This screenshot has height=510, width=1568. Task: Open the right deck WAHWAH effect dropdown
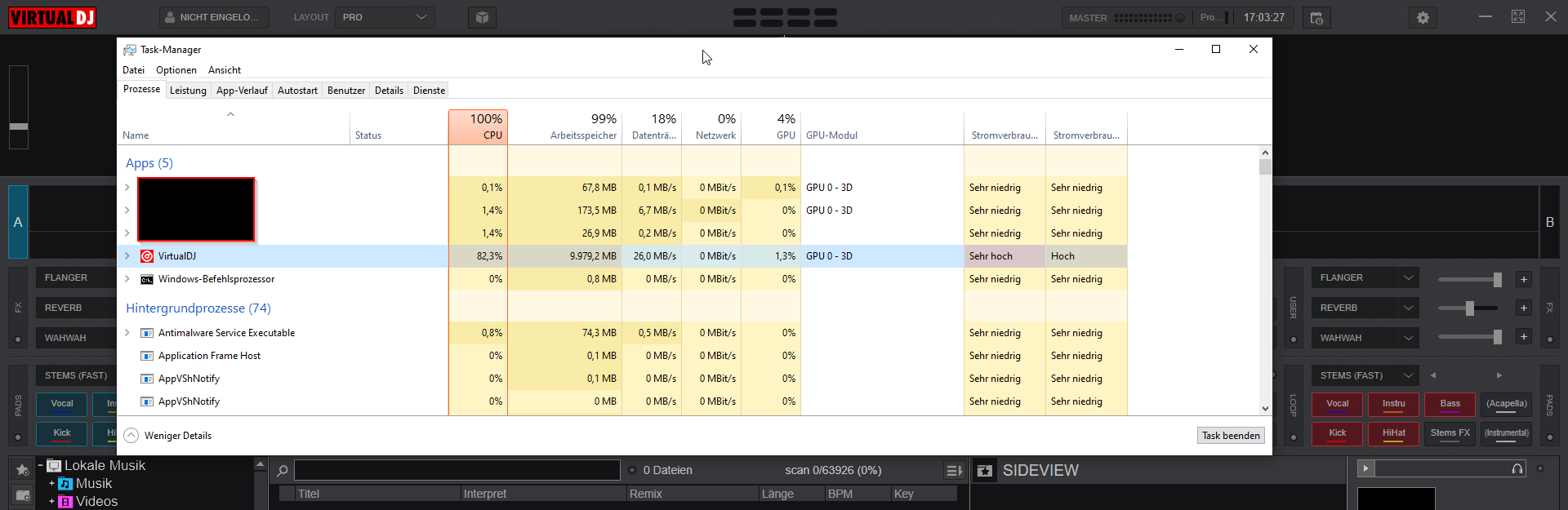[x=1365, y=338]
